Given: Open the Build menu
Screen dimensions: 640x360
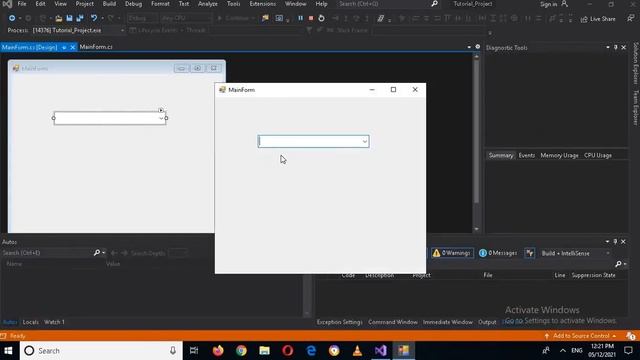Looking at the screenshot, I should click(x=109, y=4).
